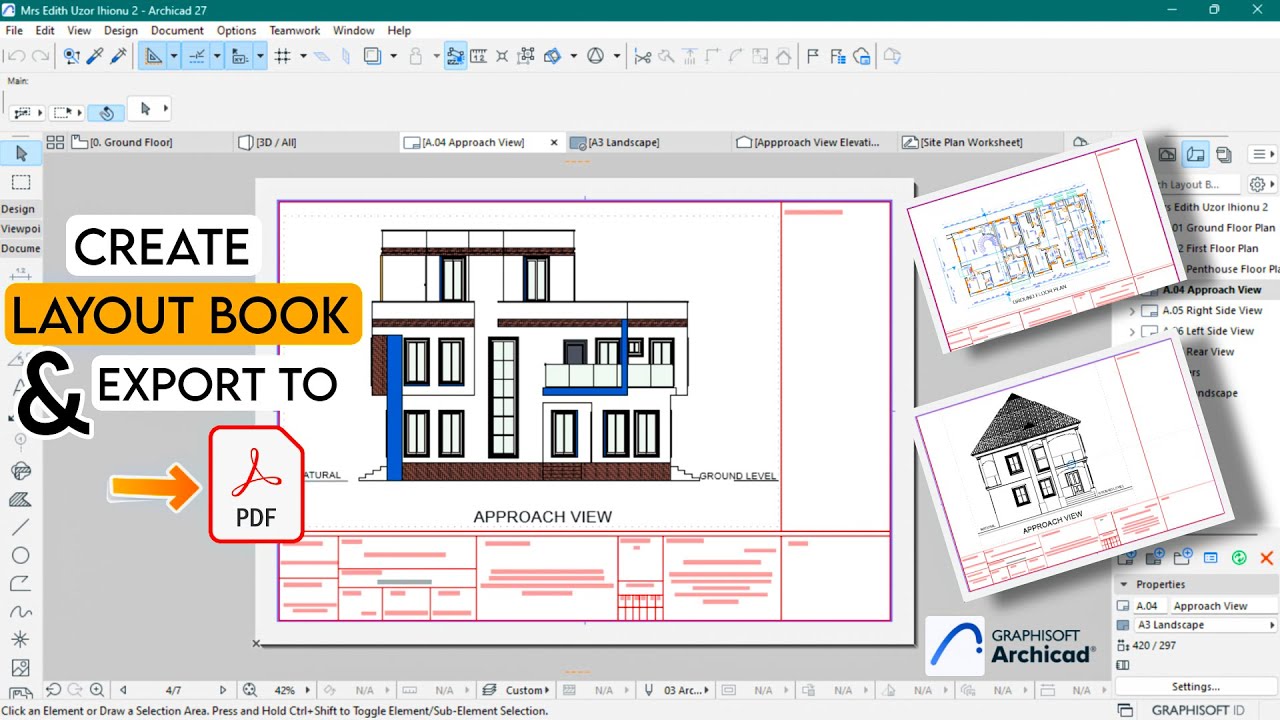The image size is (1280, 720).
Task: Open Navigator panel options menu
Action: coord(1264,154)
